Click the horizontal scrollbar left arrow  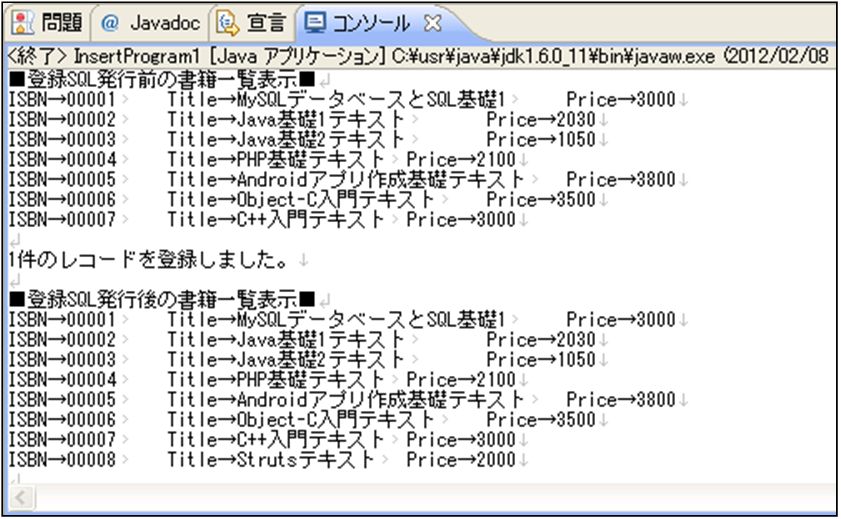(x=19, y=497)
